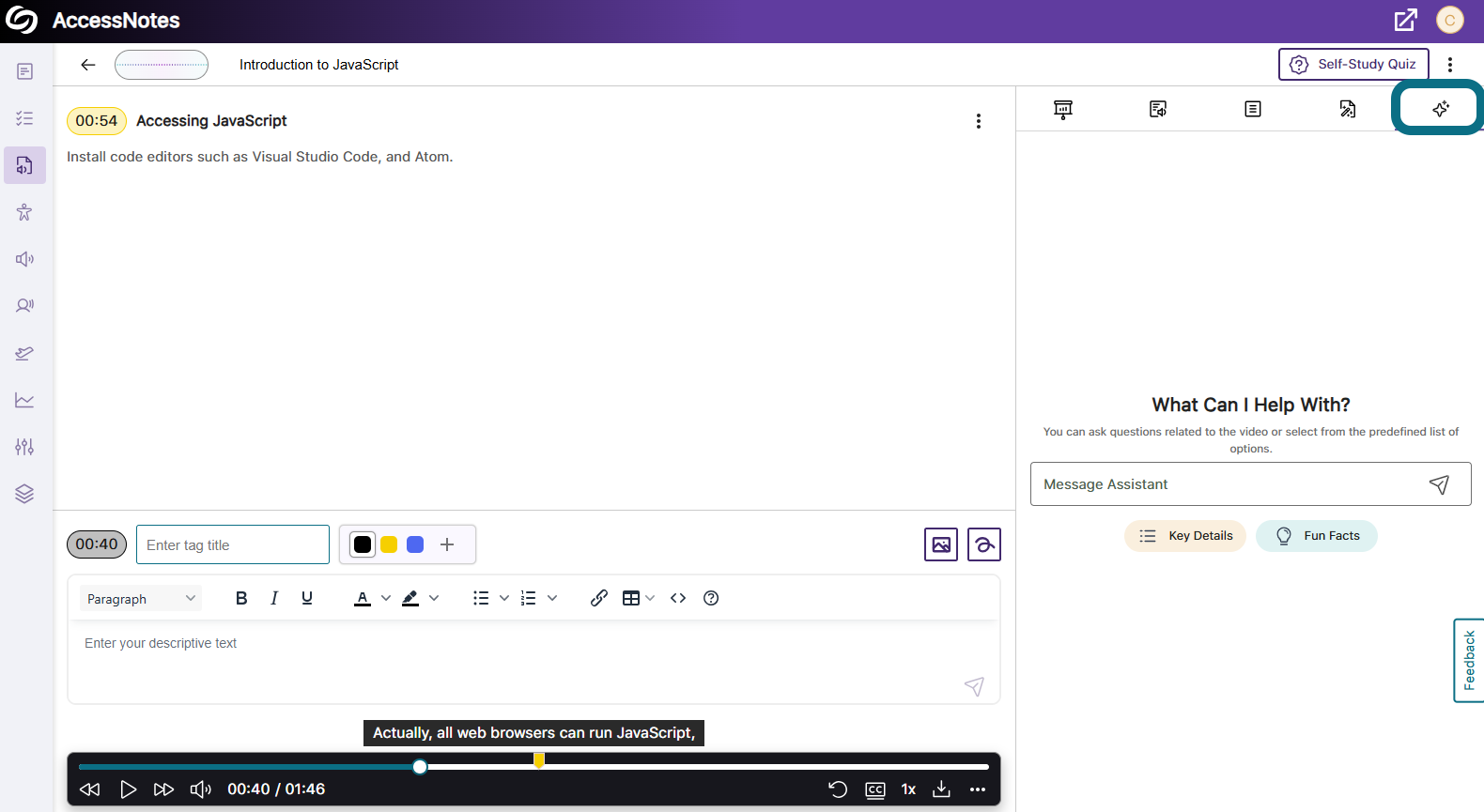This screenshot has width=1484, height=812.
Task: Click the yellow note marker on timeline
Action: point(539,760)
